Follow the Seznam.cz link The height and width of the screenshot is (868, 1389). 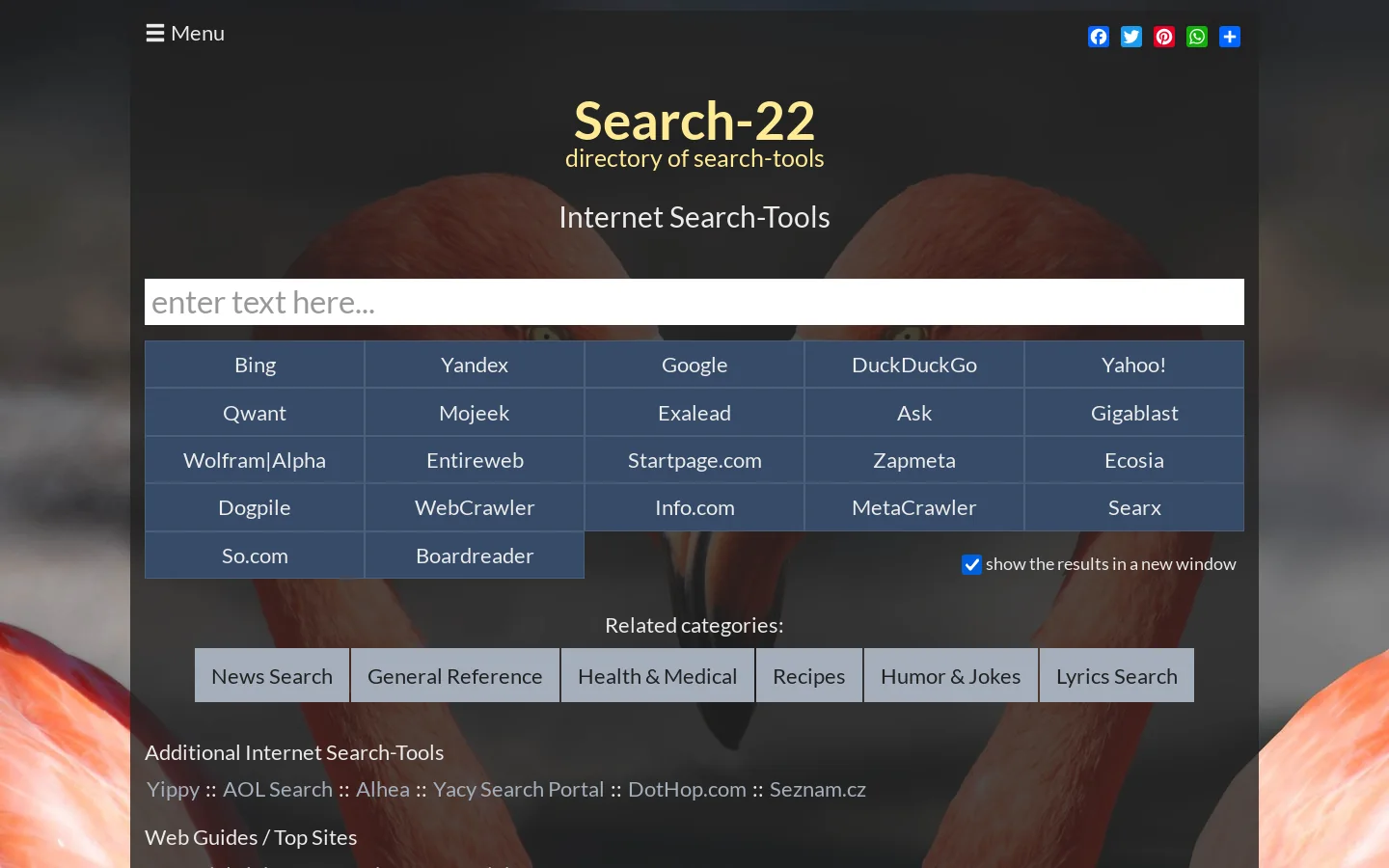pos(818,790)
